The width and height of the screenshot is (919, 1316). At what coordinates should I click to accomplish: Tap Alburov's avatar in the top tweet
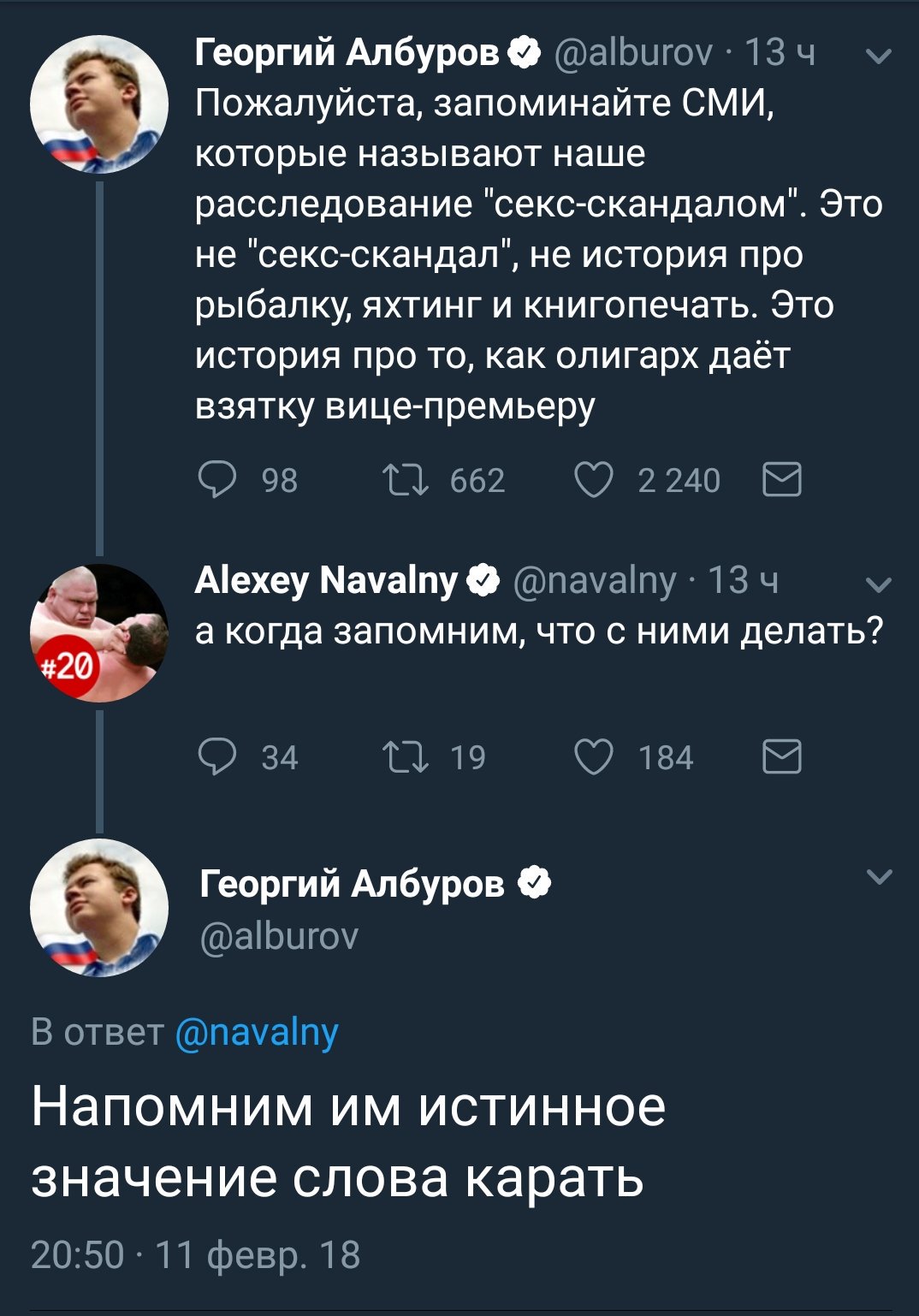(99, 104)
